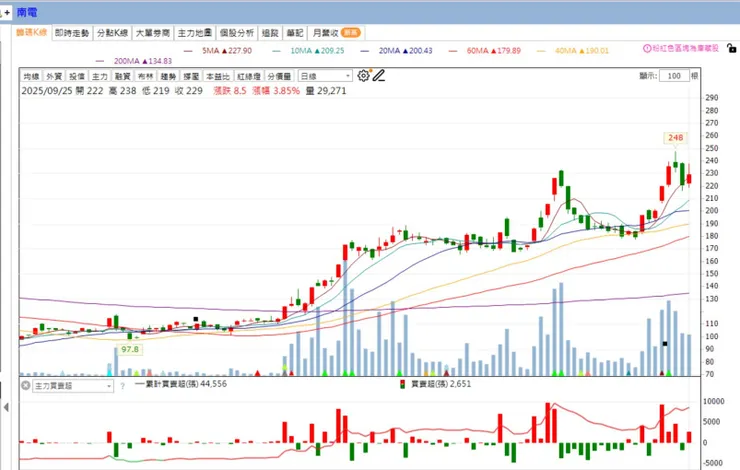Open chart settings gear icon
The image size is (740, 470).
[x=363, y=76]
